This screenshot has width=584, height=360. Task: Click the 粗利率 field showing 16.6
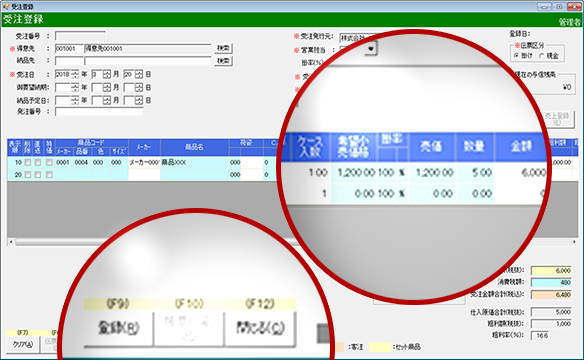click(541, 335)
